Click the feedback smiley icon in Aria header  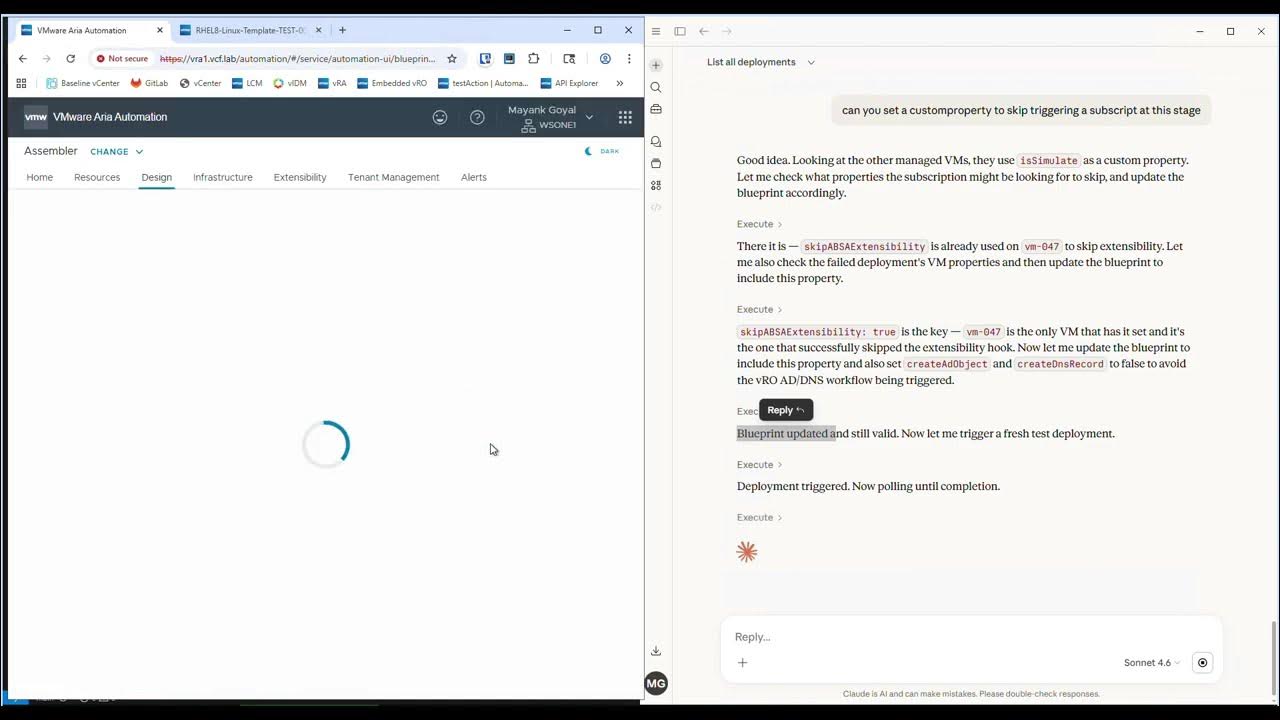[440, 117]
